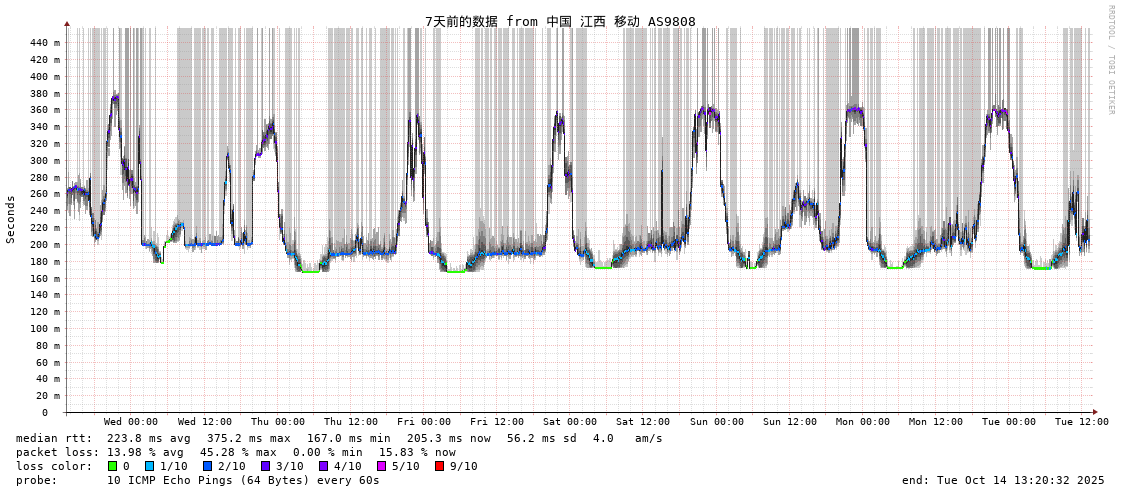Click the magenta 5/10 loss swatch
Image resolution: width=1121 pixels, height=494 pixels.
[381, 466]
